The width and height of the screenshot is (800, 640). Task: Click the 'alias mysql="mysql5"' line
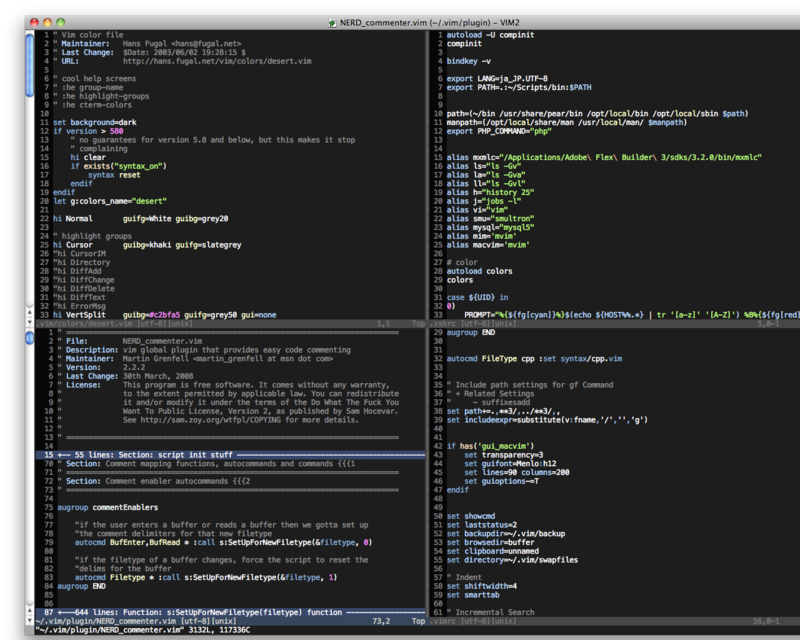pos(490,227)
